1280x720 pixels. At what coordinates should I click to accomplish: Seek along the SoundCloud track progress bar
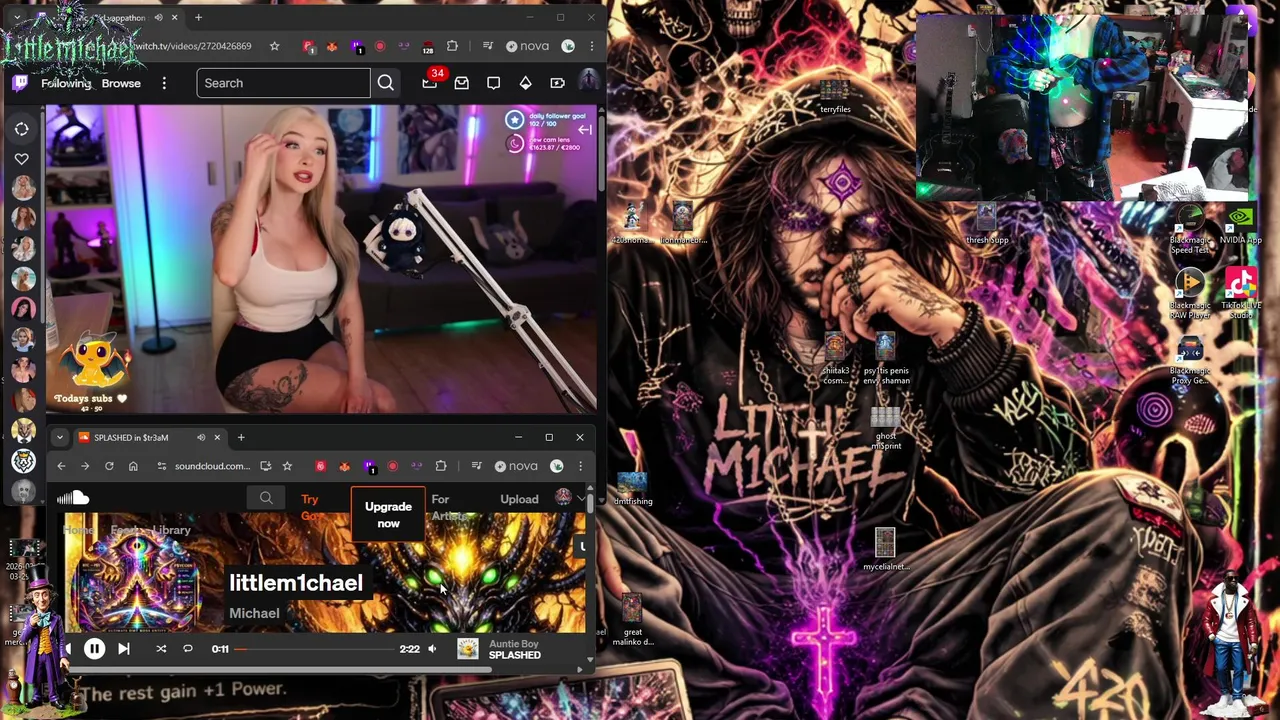315,649
